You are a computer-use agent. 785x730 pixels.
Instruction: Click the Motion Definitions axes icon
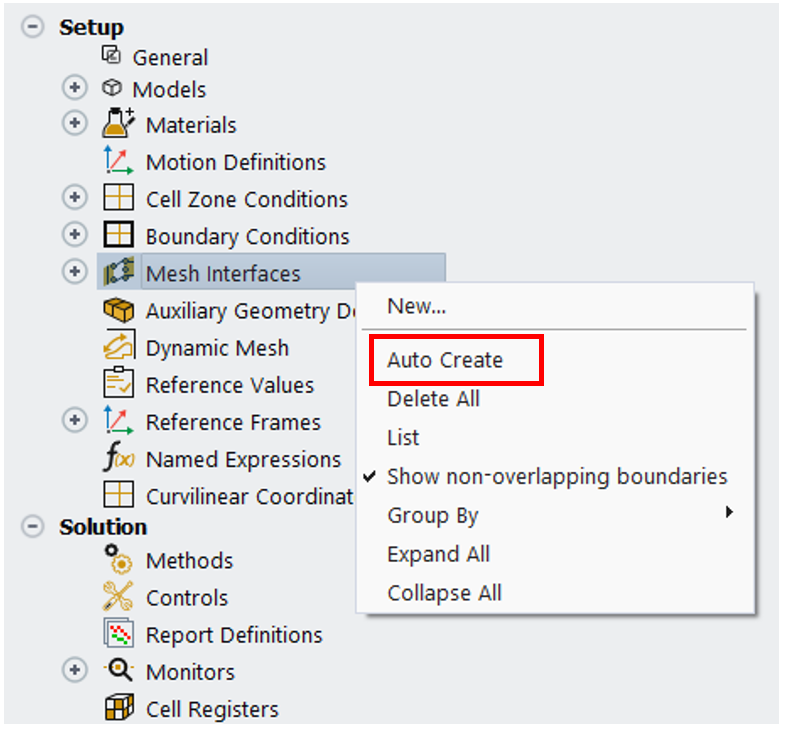pos(119,161)
